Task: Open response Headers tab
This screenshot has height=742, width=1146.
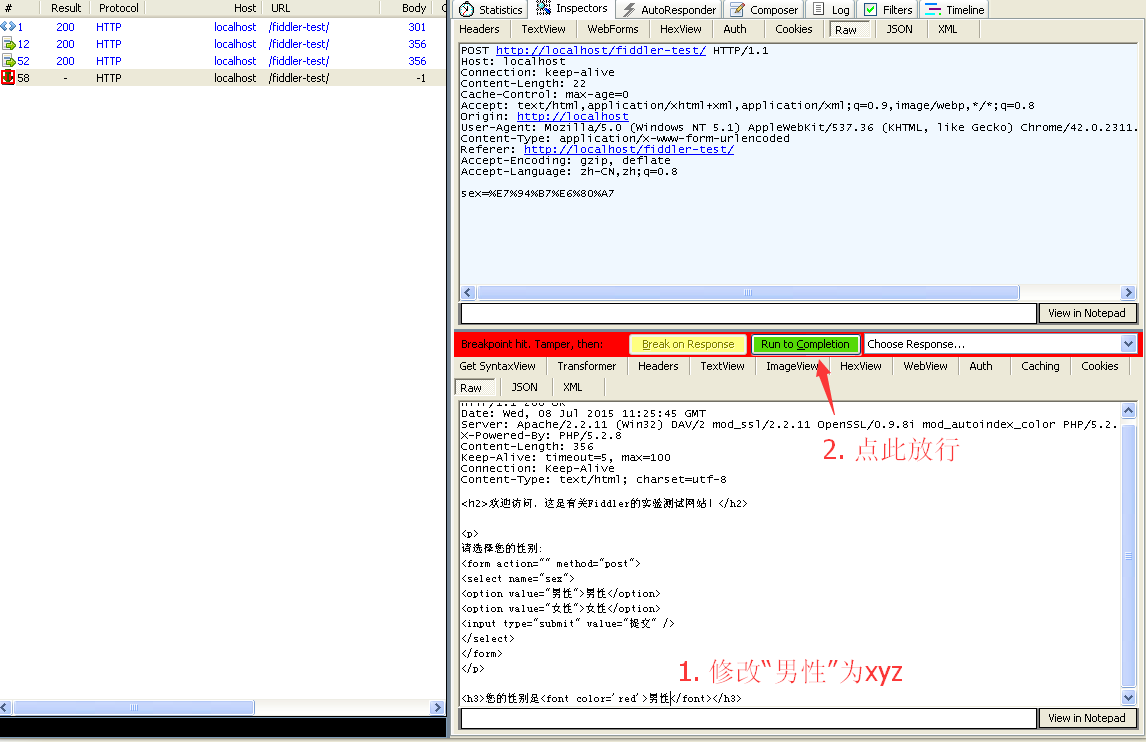Action: tap(658, 366)
